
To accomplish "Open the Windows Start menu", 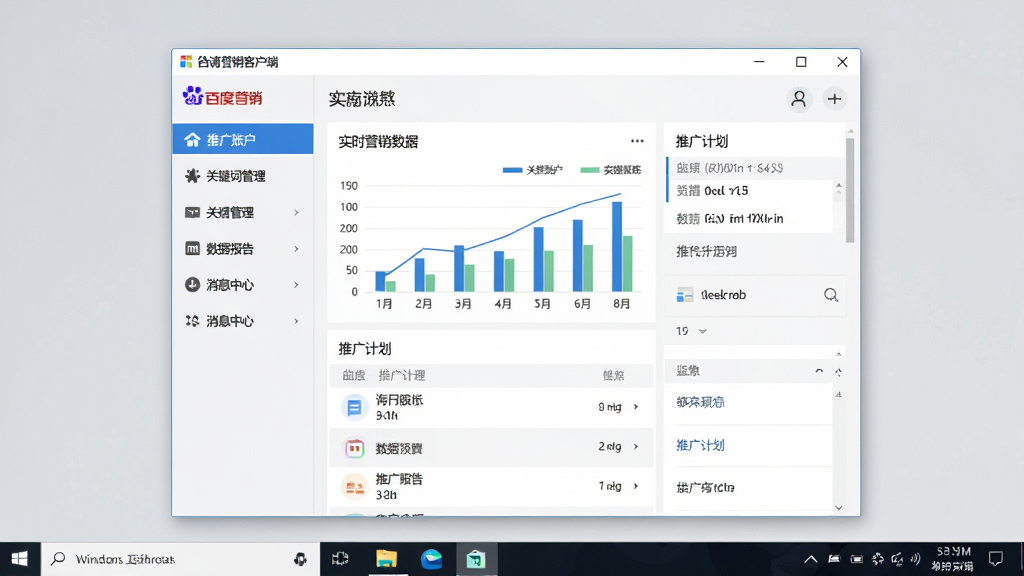I will click(20, 559).
